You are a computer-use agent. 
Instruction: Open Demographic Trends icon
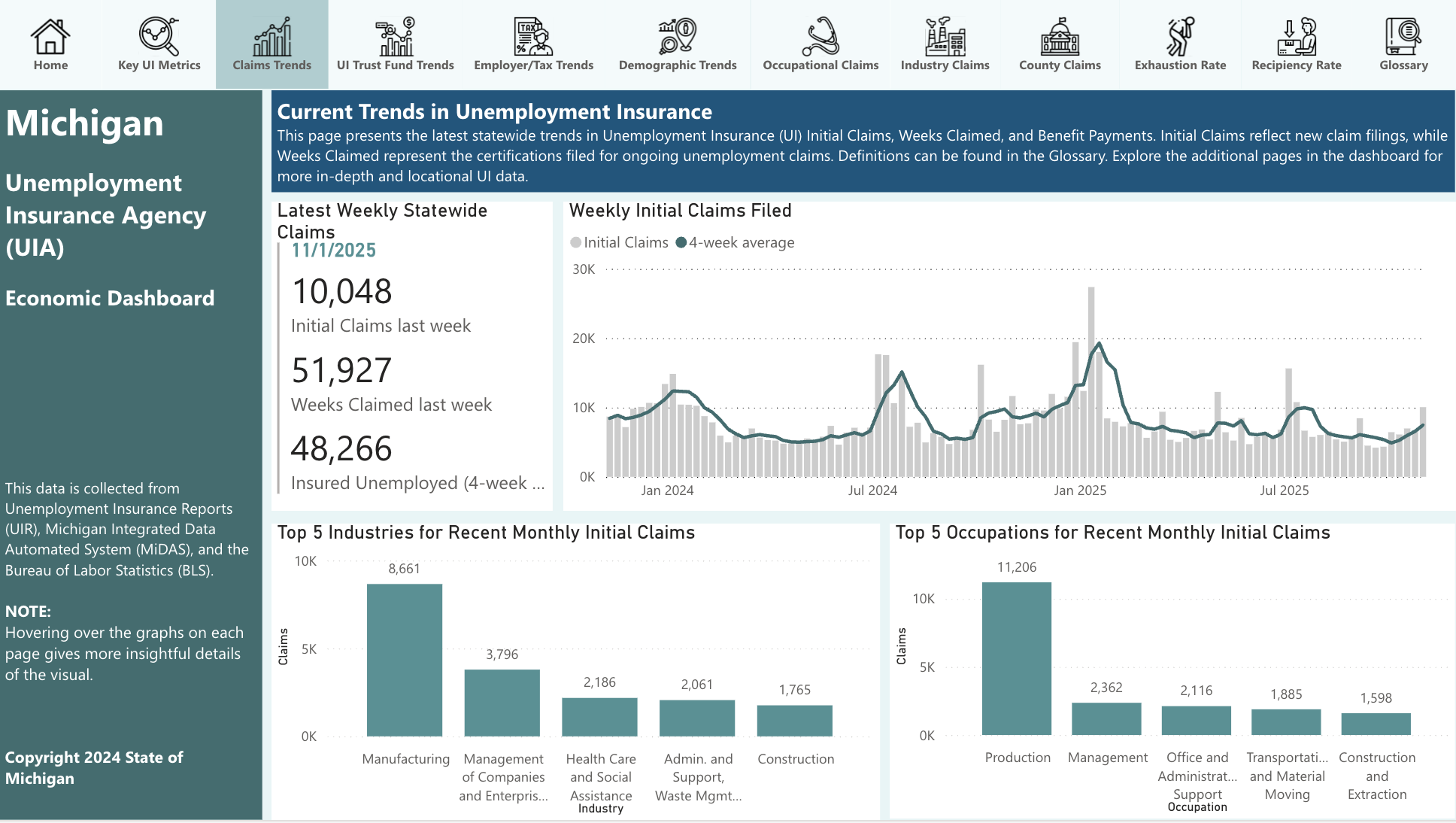pyautogui.click(x=678, y=36)
